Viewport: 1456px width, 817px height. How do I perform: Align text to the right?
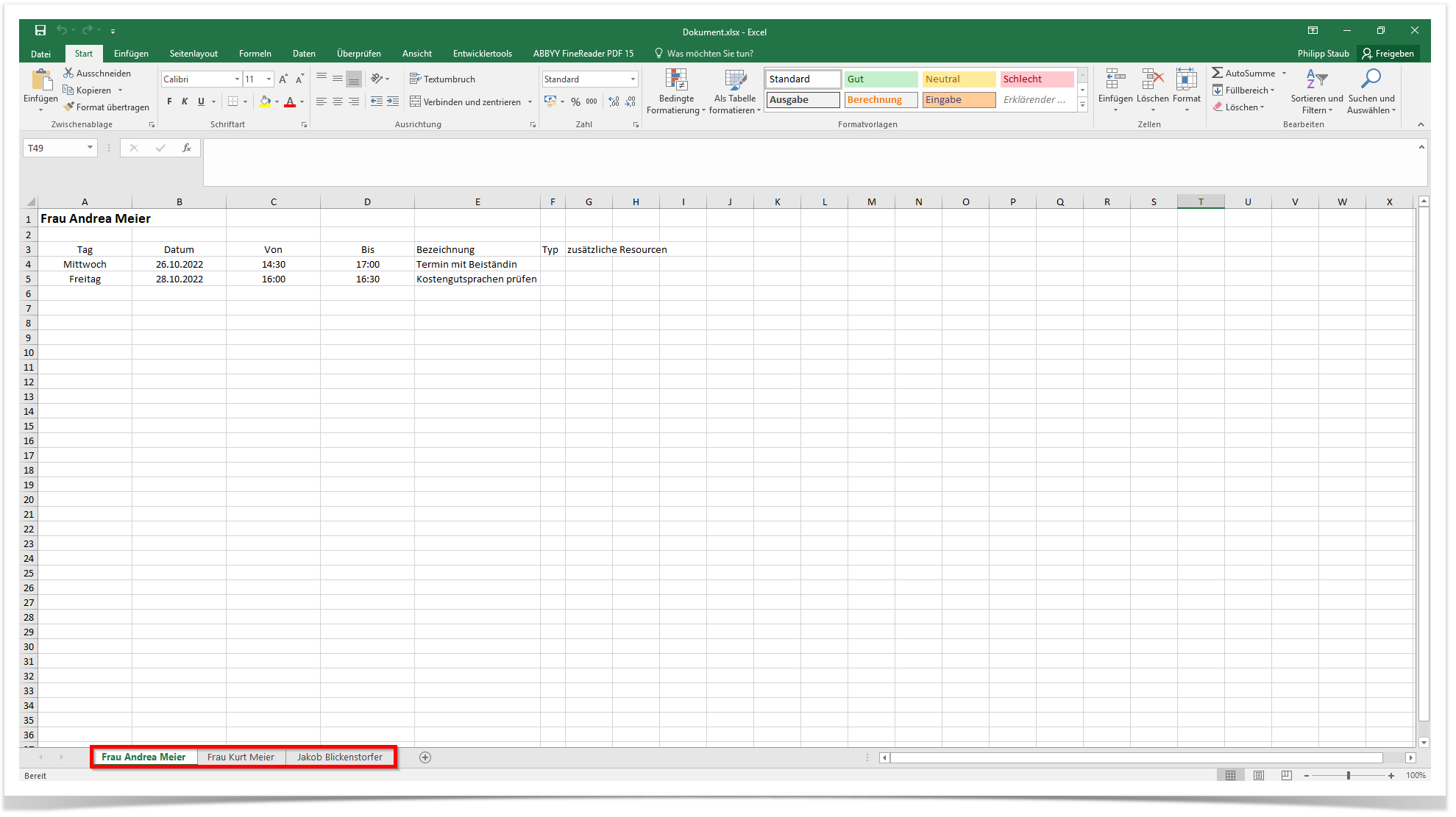(353, 101)
